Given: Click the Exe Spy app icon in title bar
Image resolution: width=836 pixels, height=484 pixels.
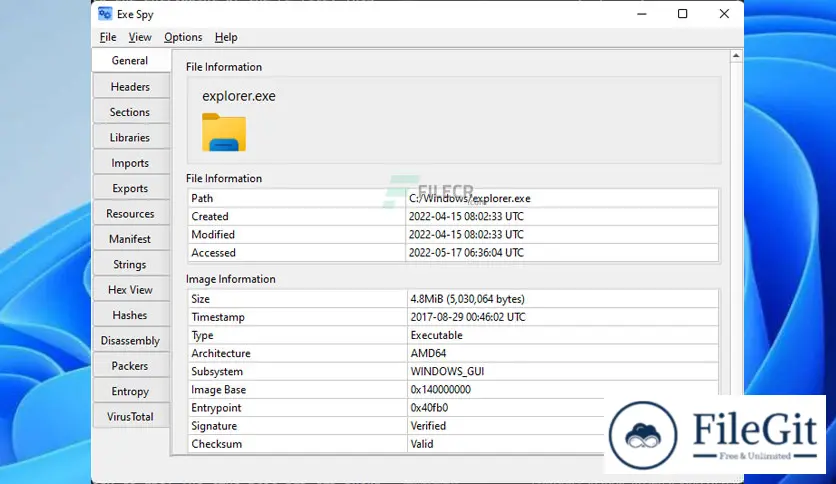Looking at the screenshot, I should tap(105, 14).
